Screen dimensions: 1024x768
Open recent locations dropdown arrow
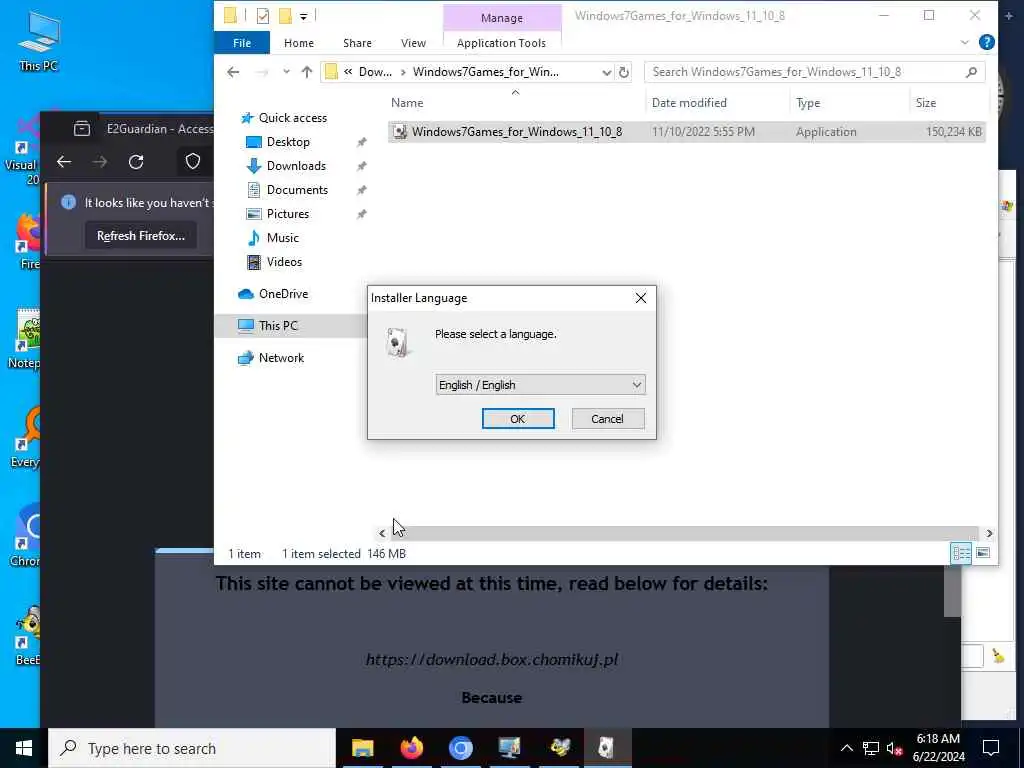coord(286,72)
